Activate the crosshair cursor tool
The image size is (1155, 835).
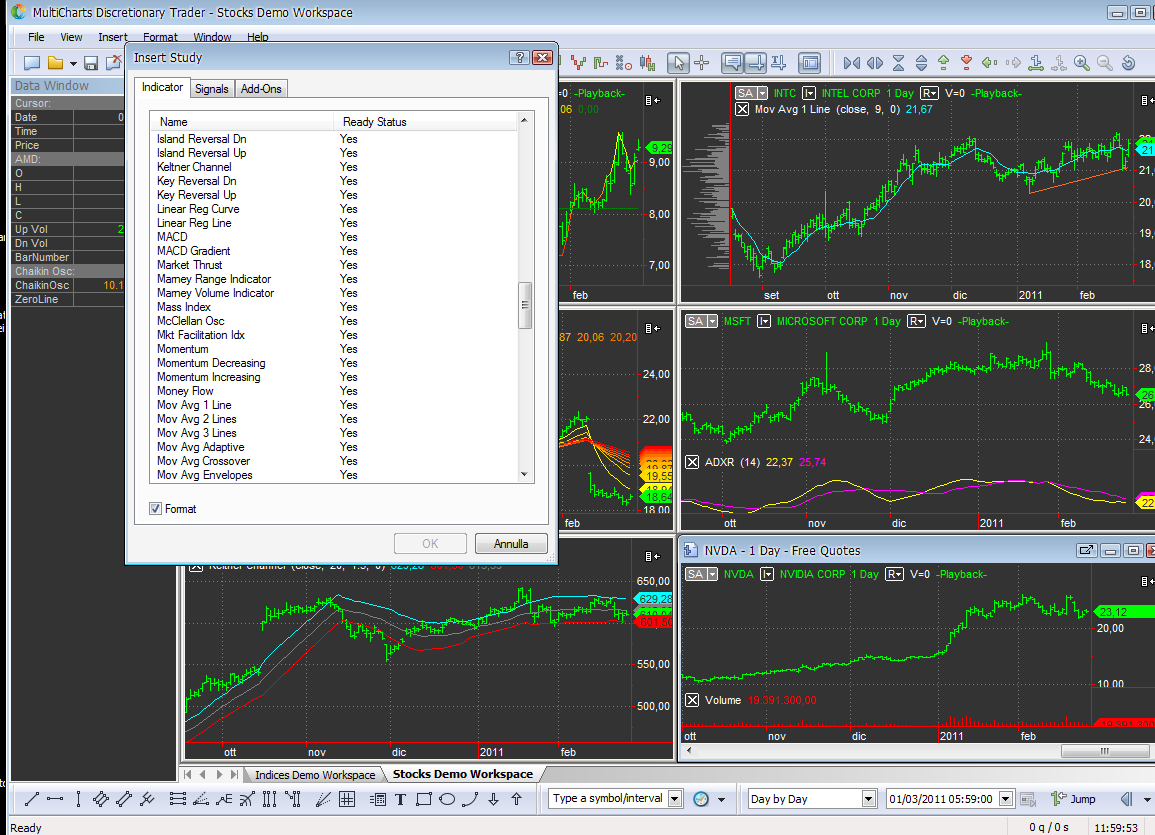pos(701,63)
